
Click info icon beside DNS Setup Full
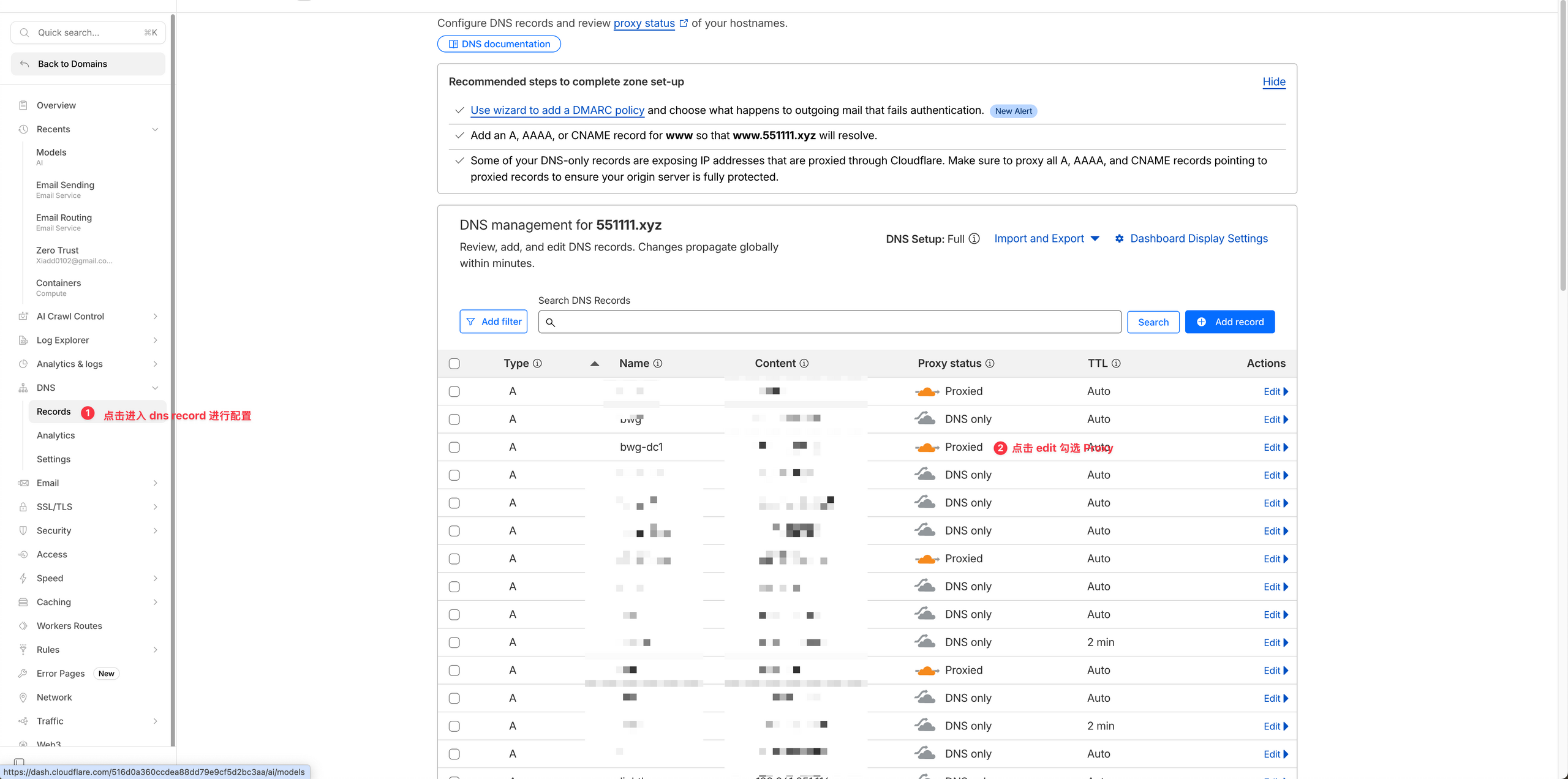click(974, 239)
